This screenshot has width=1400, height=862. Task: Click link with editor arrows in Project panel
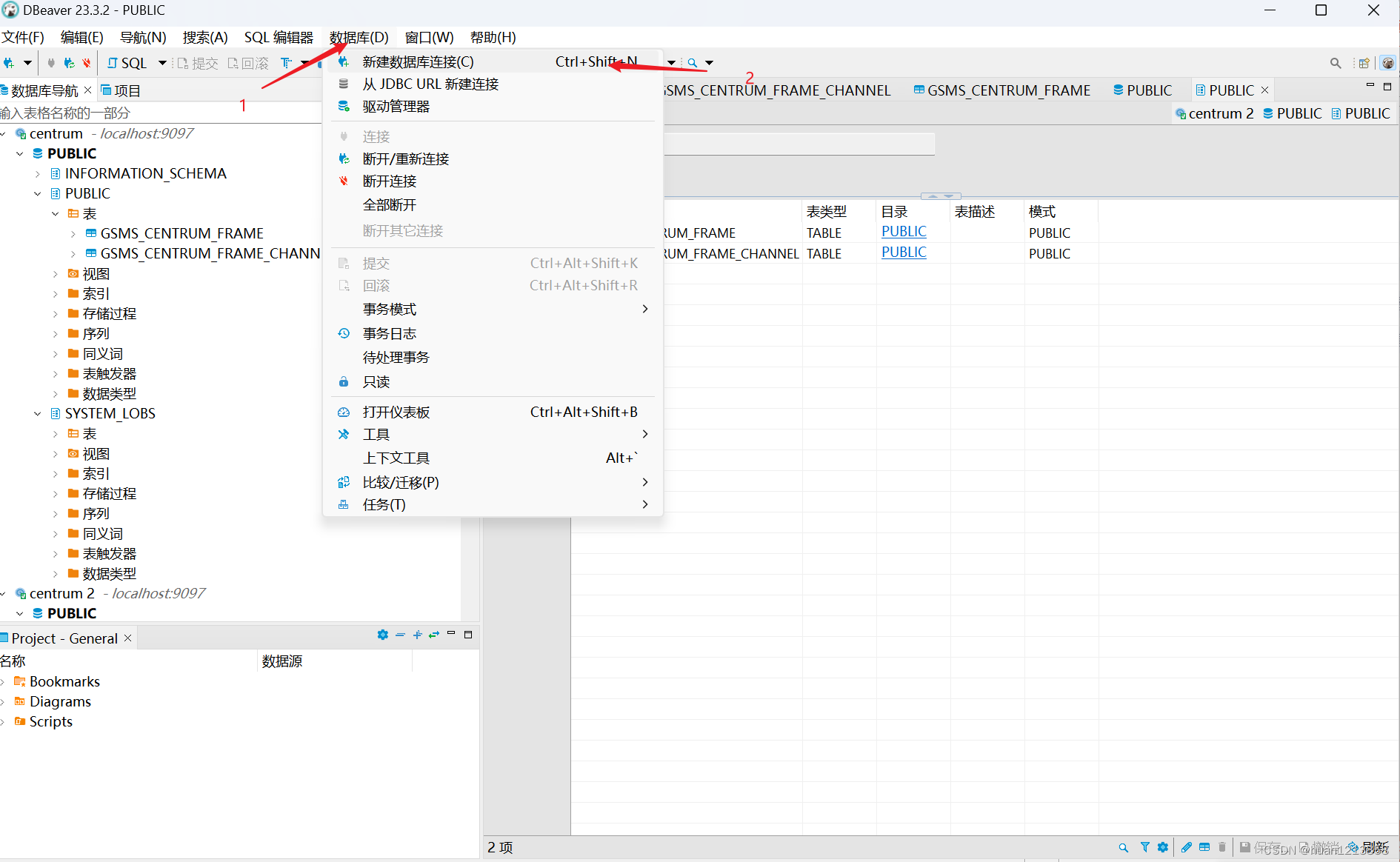tap(434, 635)
